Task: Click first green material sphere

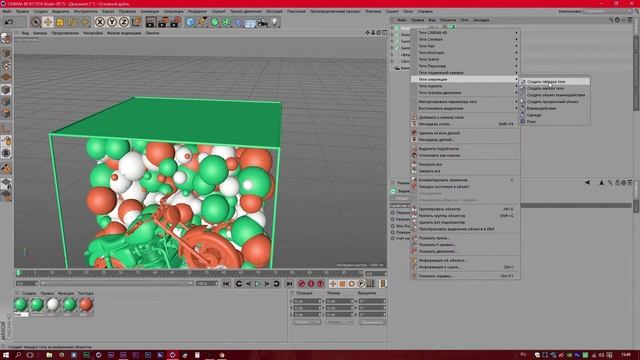Action: click(x=20, y=304)
